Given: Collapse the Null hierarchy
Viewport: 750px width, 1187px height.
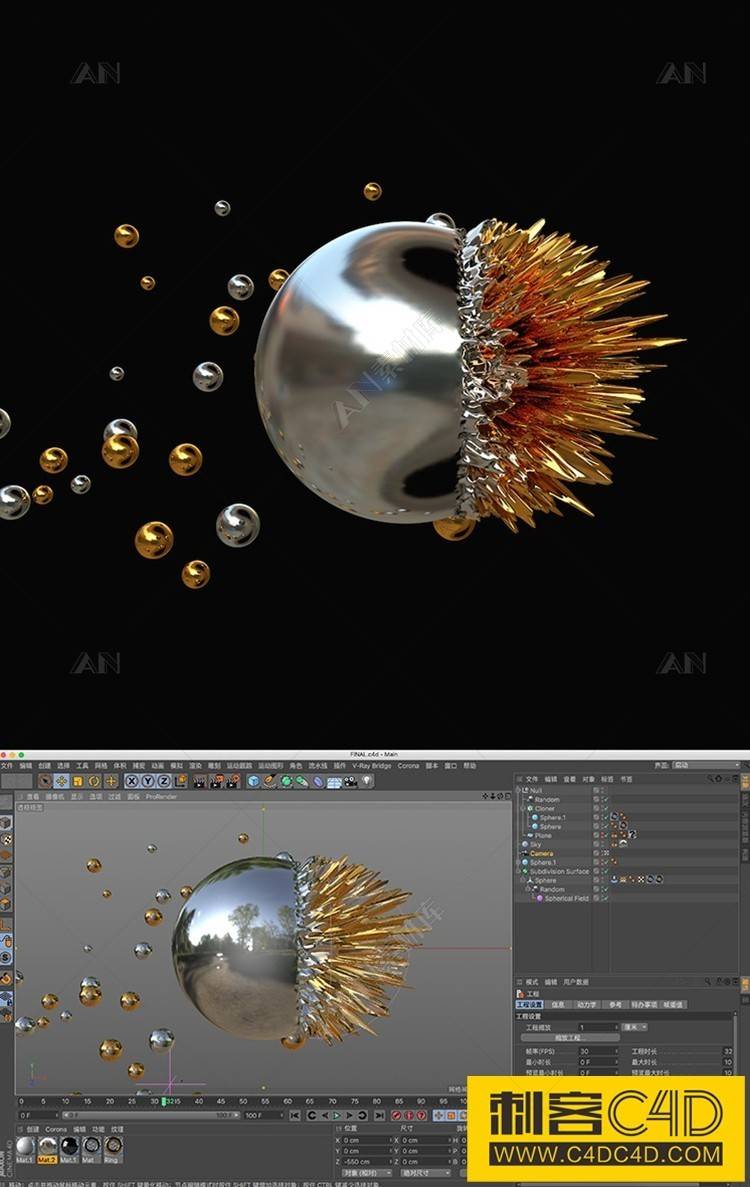Looking at the screenshot, I should coord(518,790).
